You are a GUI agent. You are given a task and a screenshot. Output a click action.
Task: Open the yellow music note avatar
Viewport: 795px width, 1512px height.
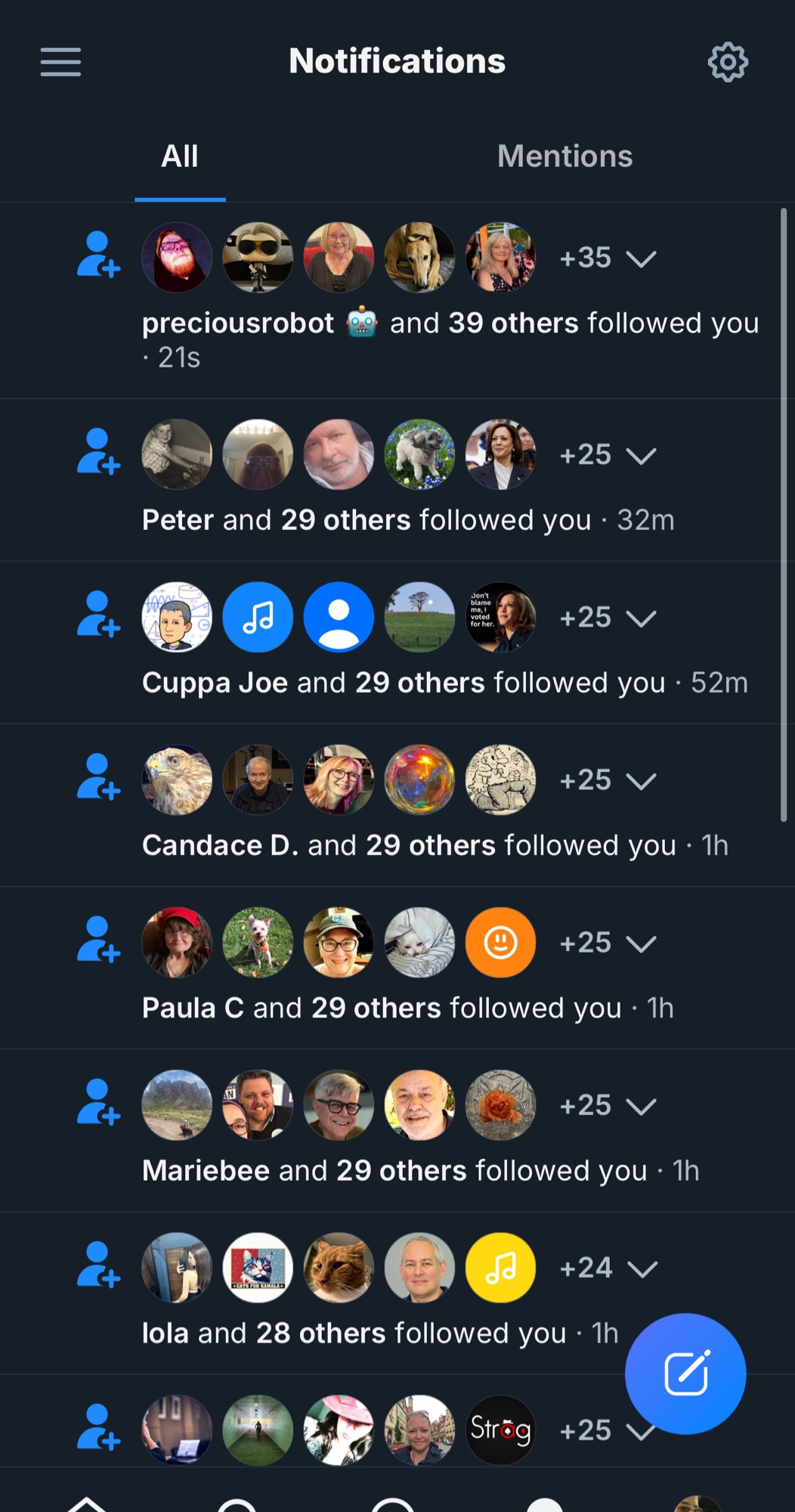pos(500,1267)
